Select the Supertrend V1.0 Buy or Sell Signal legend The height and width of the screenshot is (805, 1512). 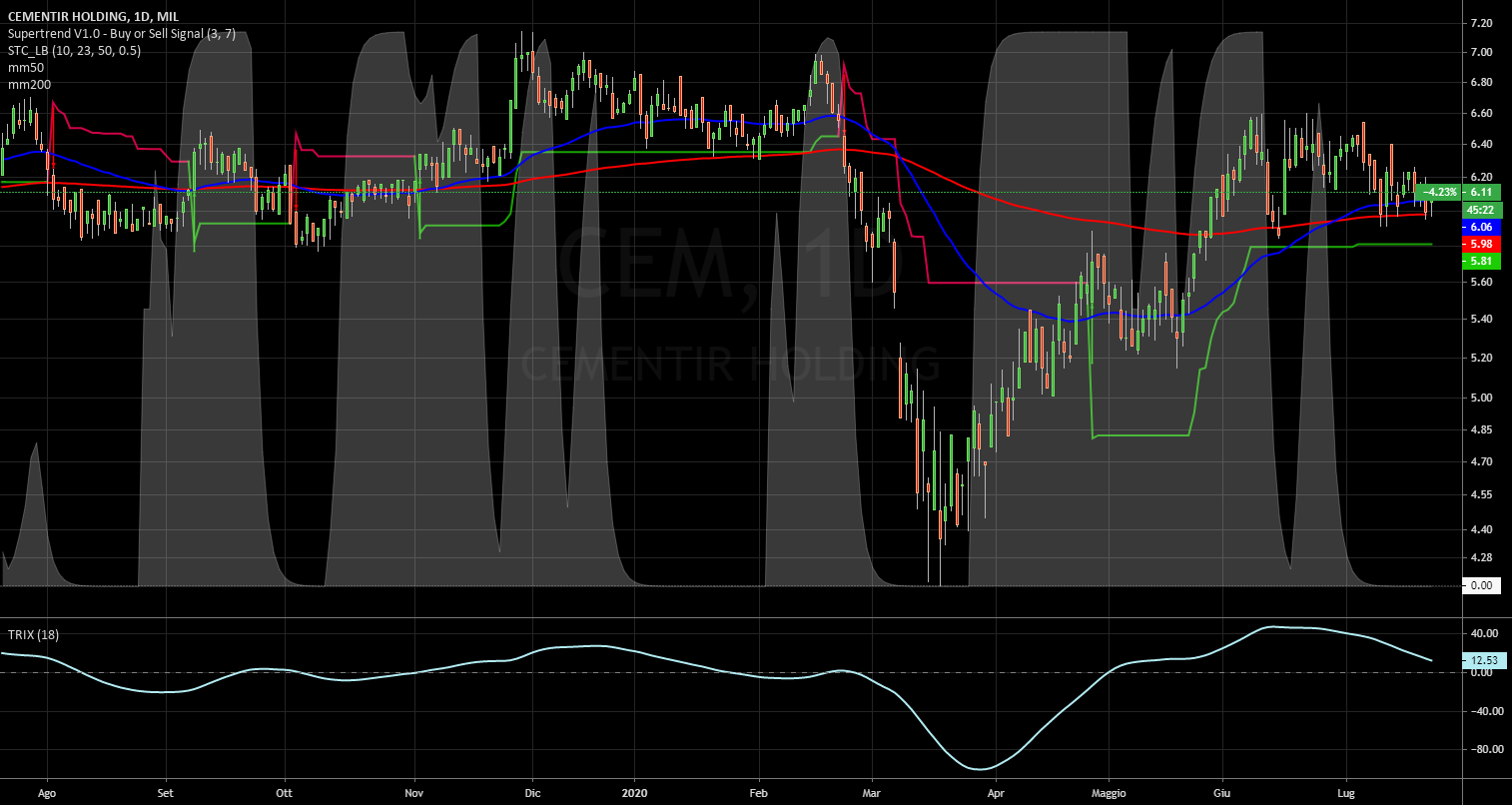point(122,33)
